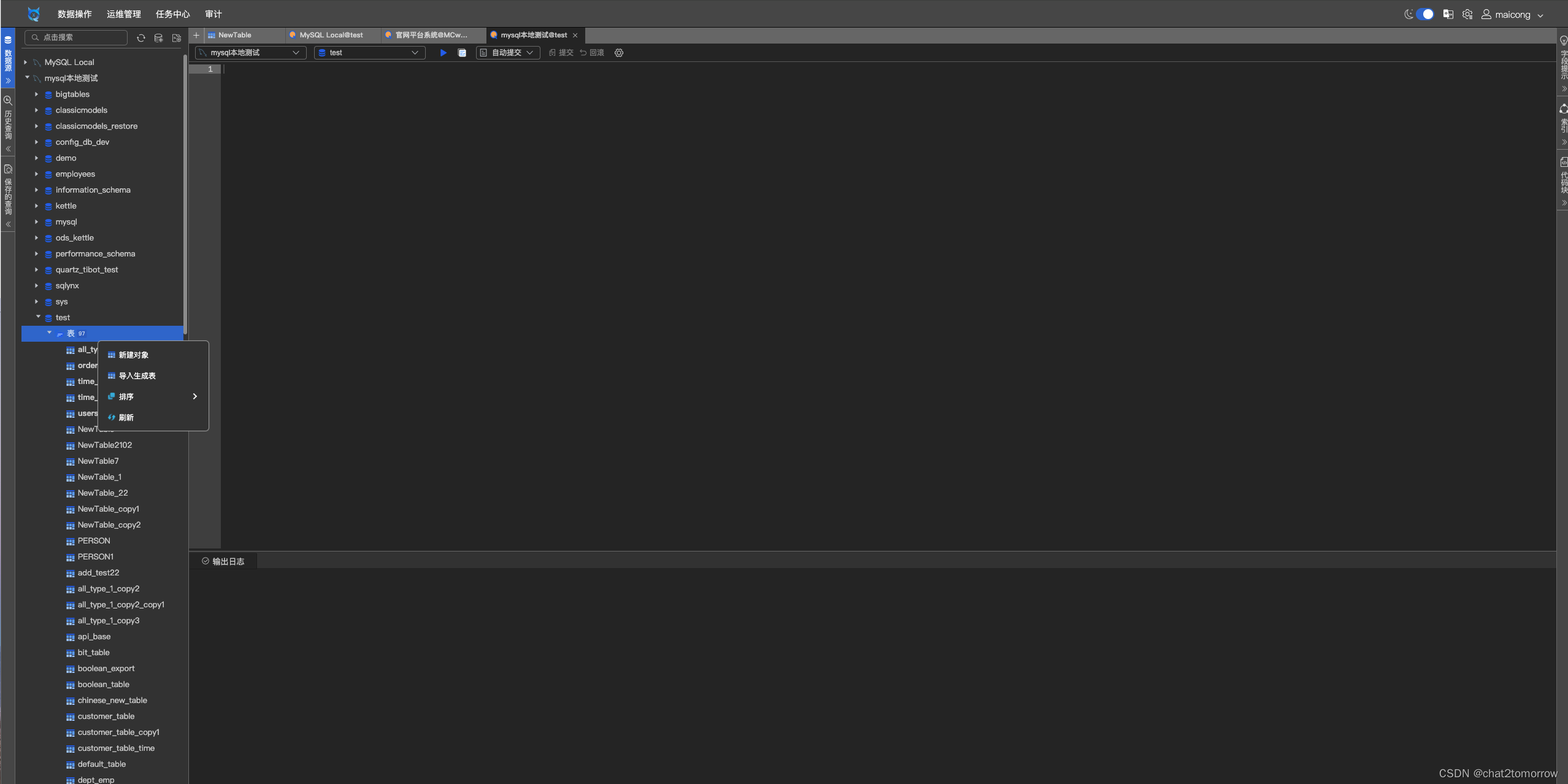Click the refresh database connection icon
Image resolution: width=1568 pixels, height=784 pixels.
(141, 37)
